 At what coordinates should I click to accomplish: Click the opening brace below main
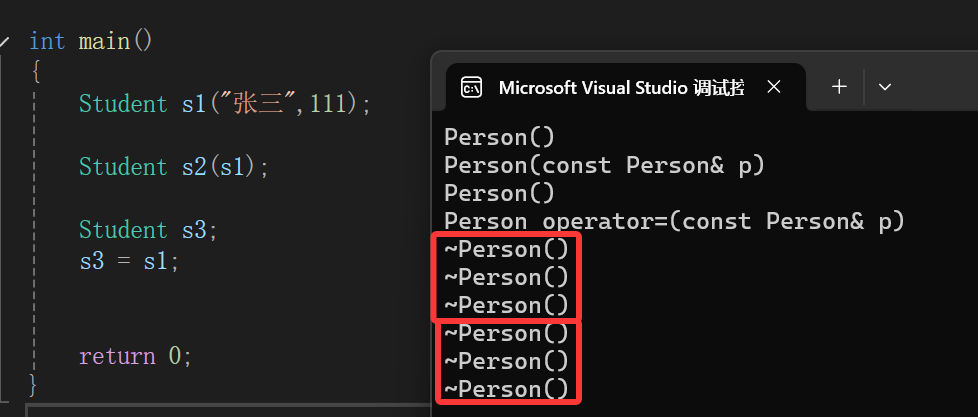36,72
